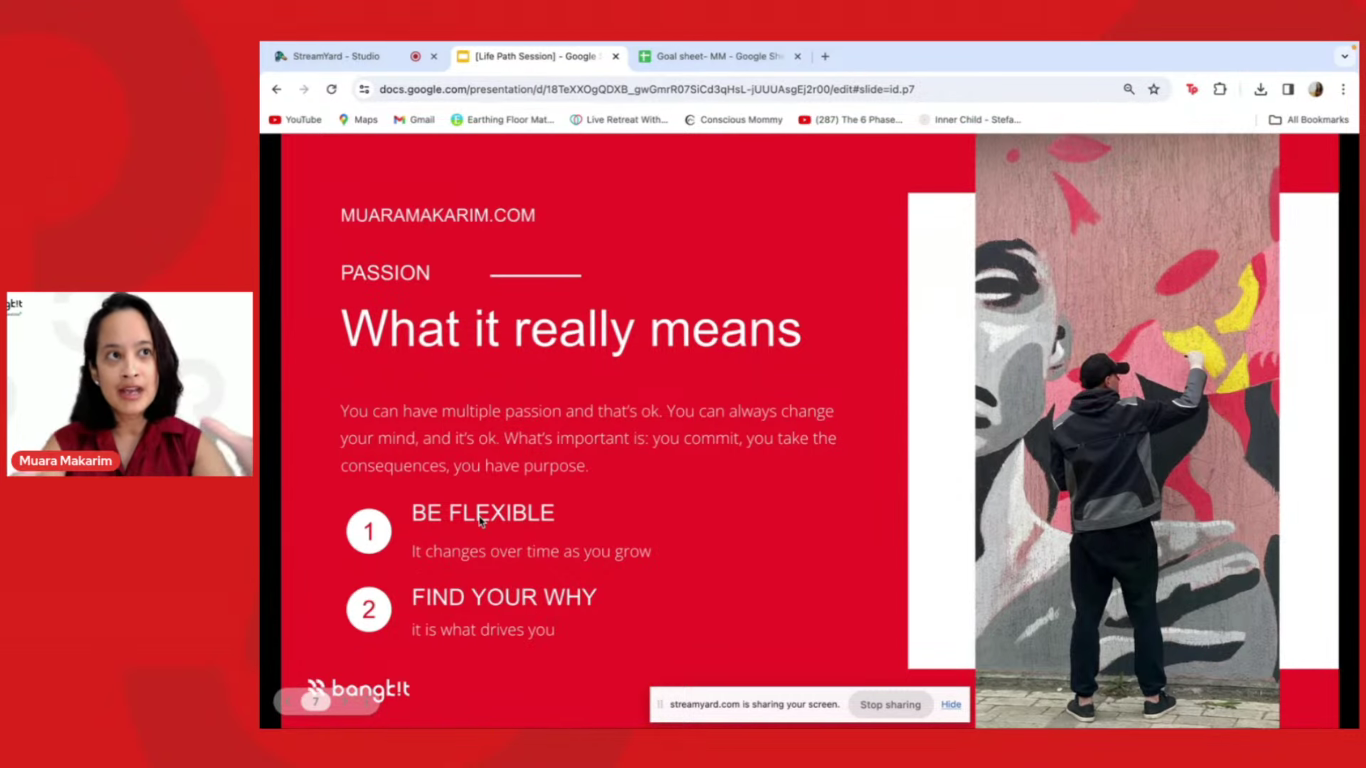Click the Muara Makarim name label
Screen dimensions: 1366x768
pos(65,461)
